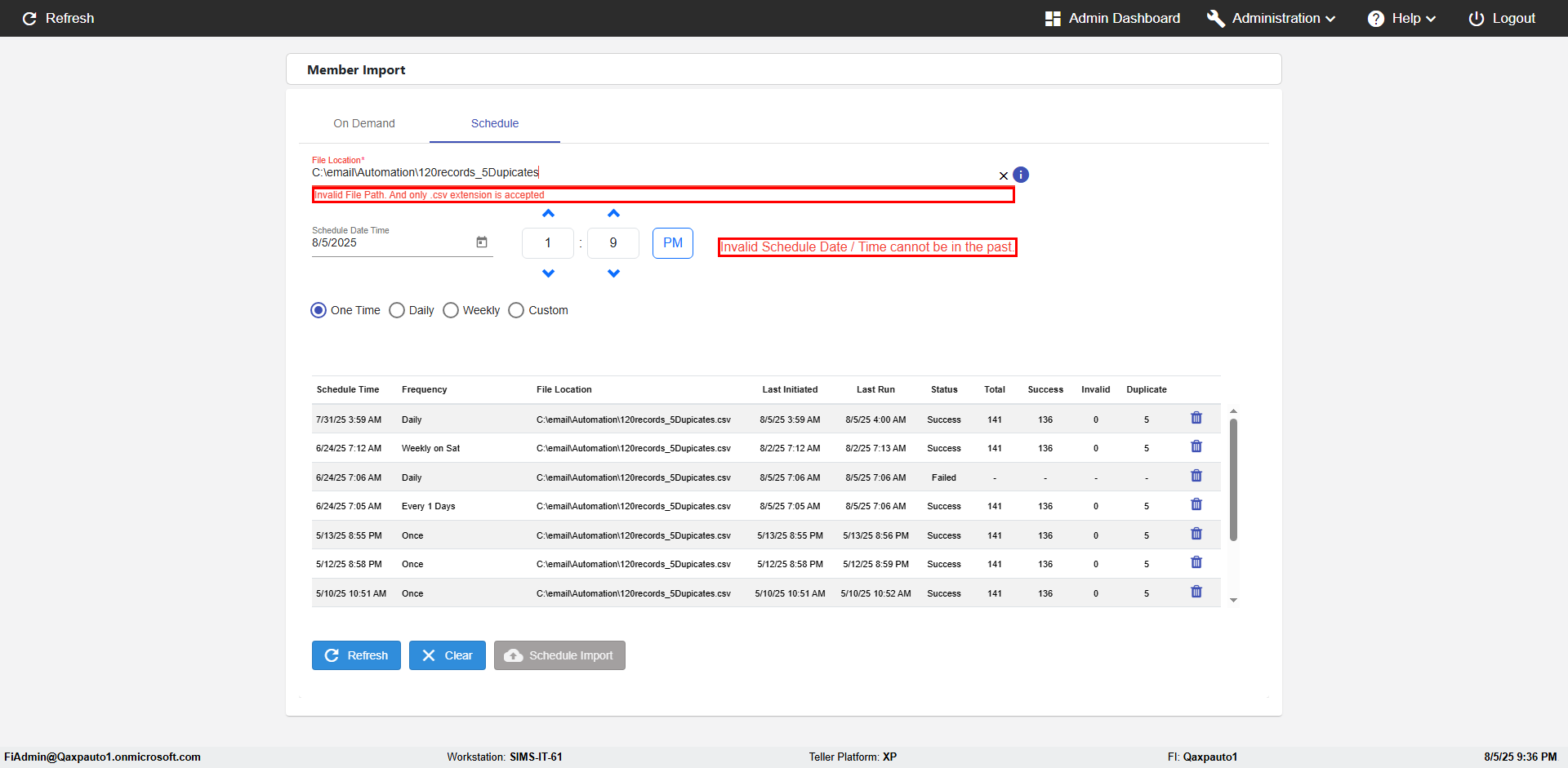The height and width of the screenshot is (768, 1568).
Task: Select the Custom frequency option
Action: click(516, 310)
